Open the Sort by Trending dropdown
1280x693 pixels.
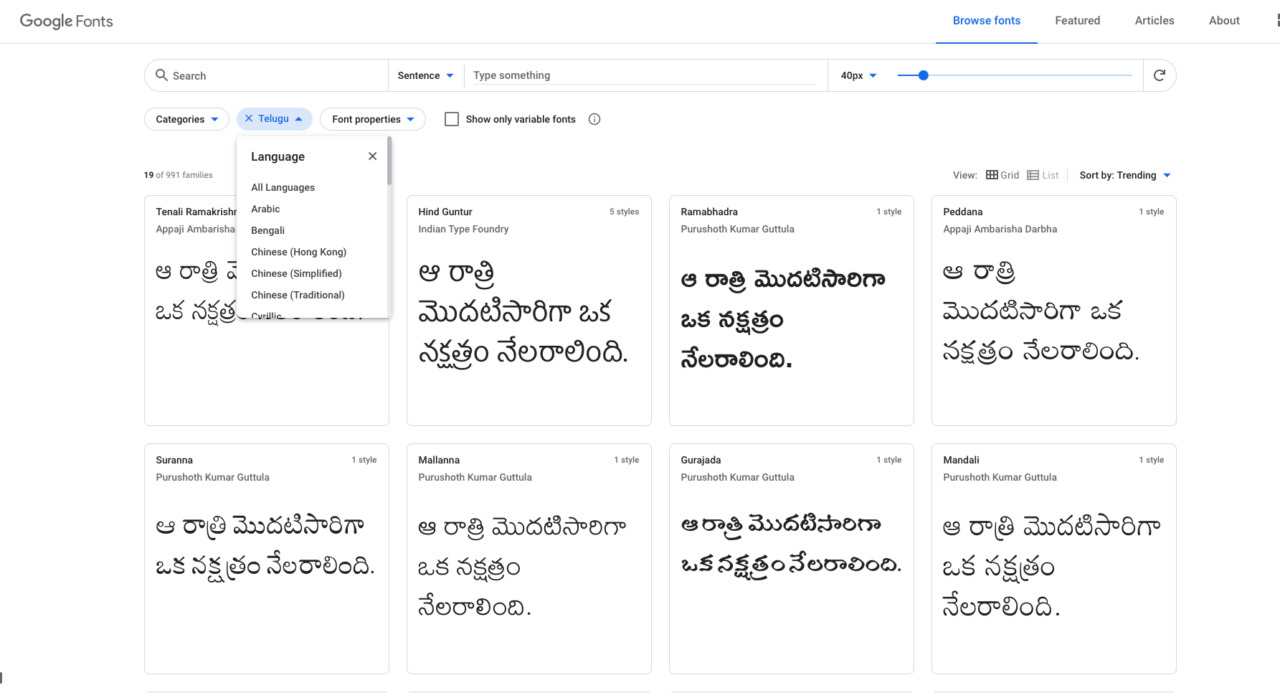click(x=1125, y=175)
